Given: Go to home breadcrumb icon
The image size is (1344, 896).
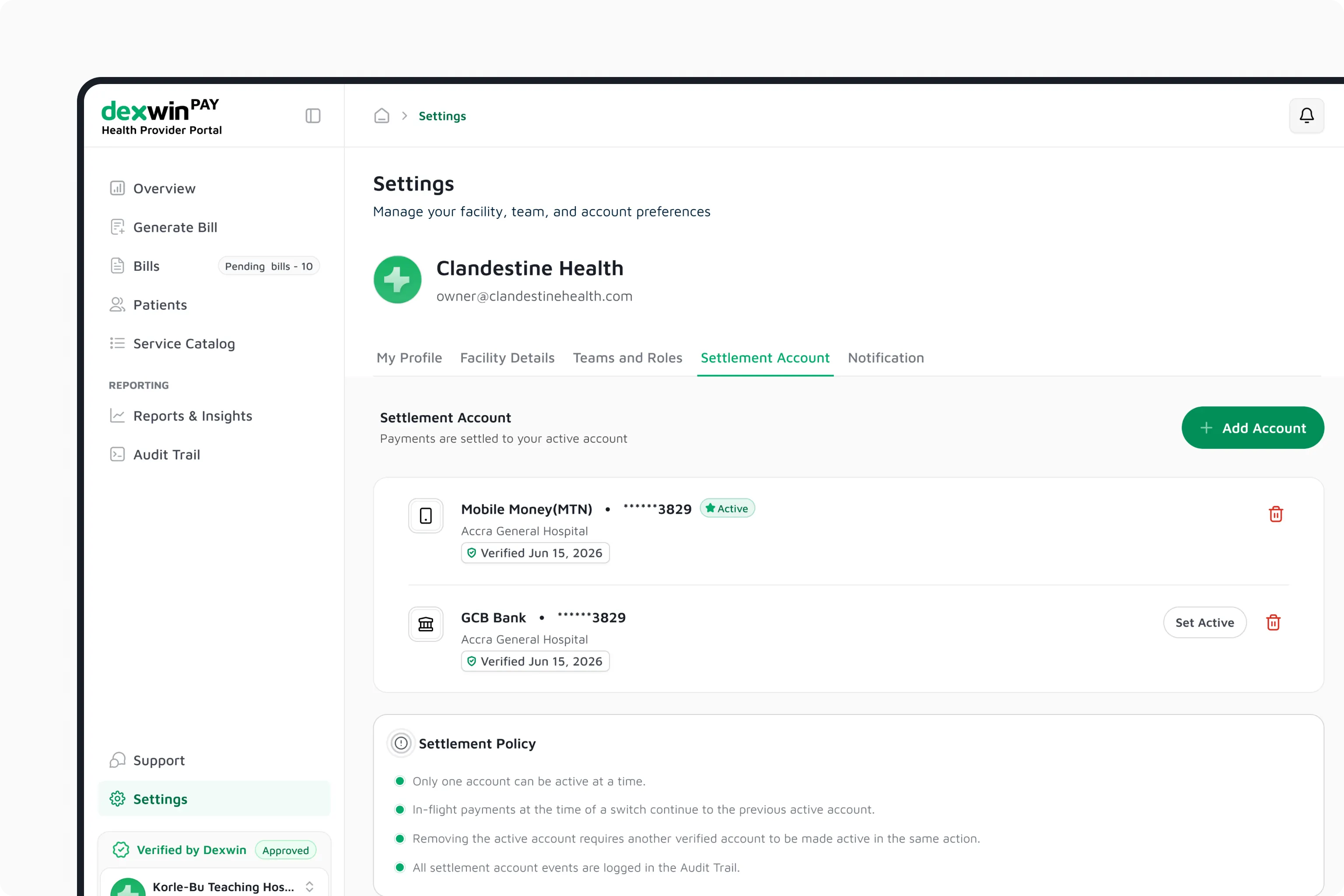Looking at the screenshot, I should [381, 116].
